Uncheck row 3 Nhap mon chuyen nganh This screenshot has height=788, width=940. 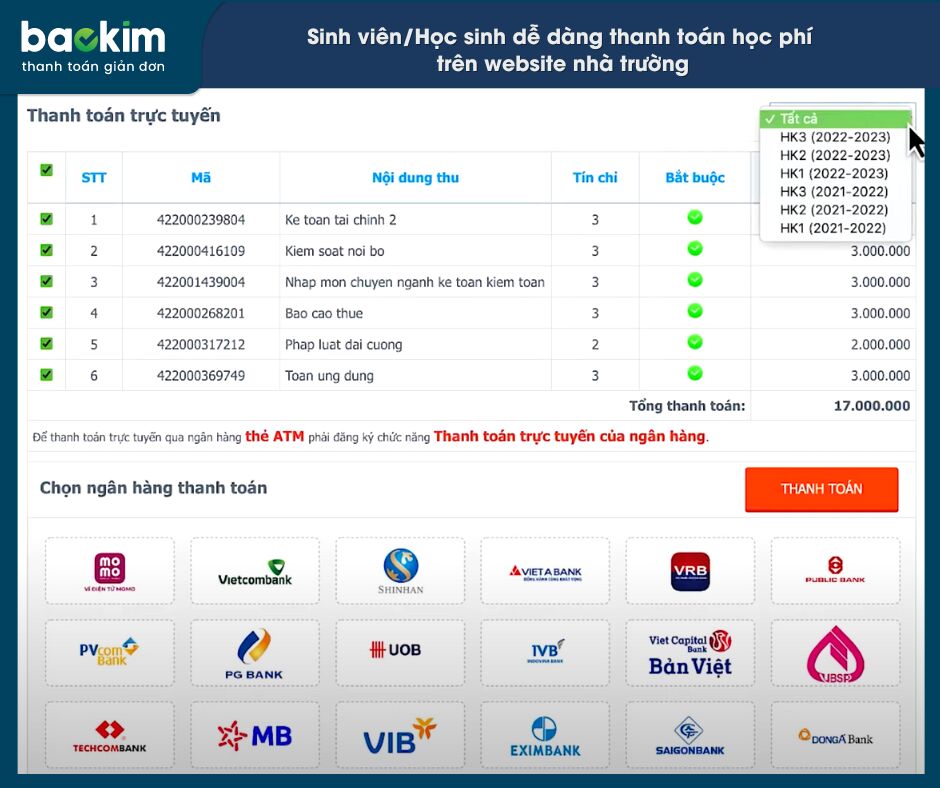46,281
